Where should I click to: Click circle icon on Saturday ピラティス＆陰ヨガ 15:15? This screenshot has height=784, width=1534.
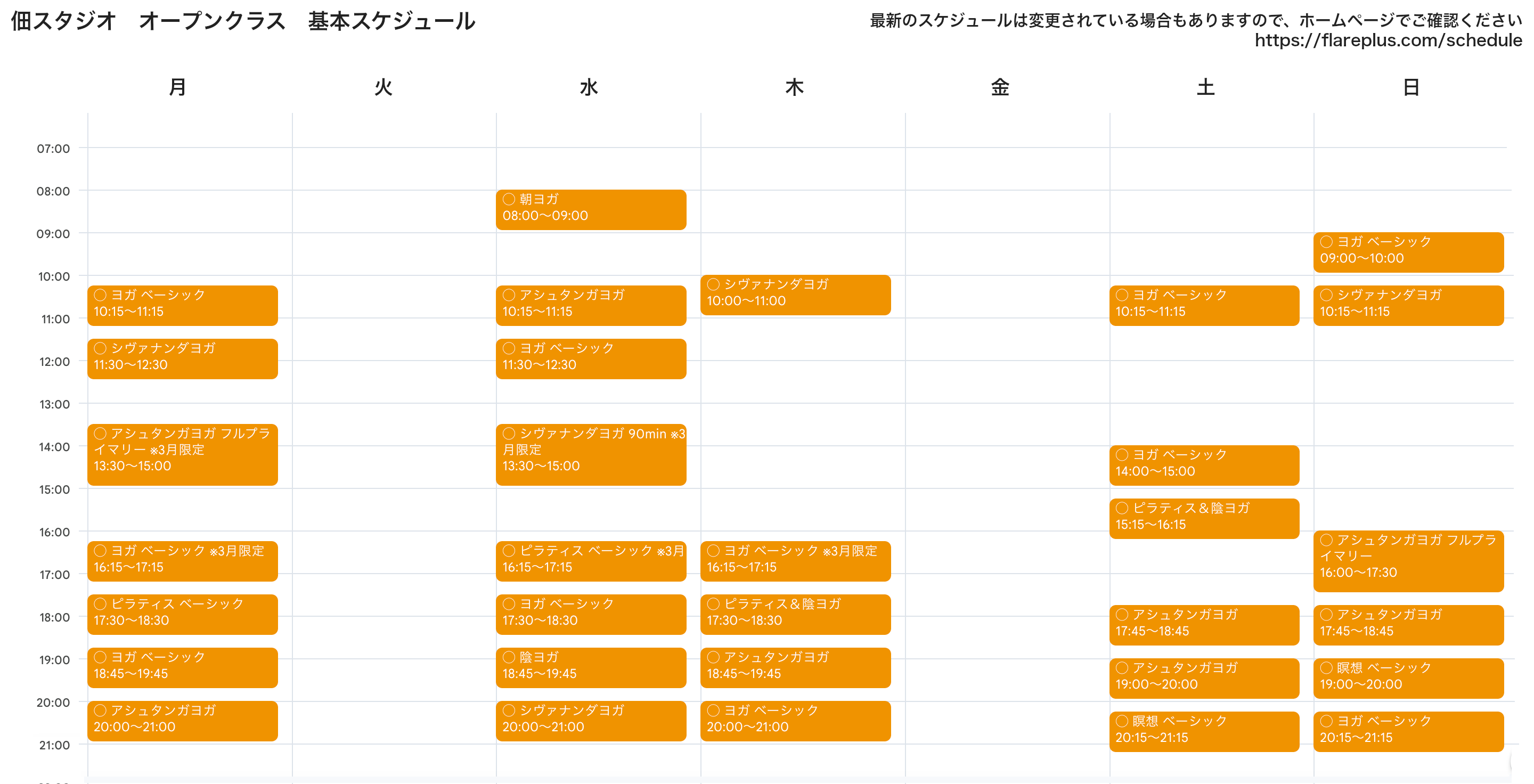(1122, 508)
